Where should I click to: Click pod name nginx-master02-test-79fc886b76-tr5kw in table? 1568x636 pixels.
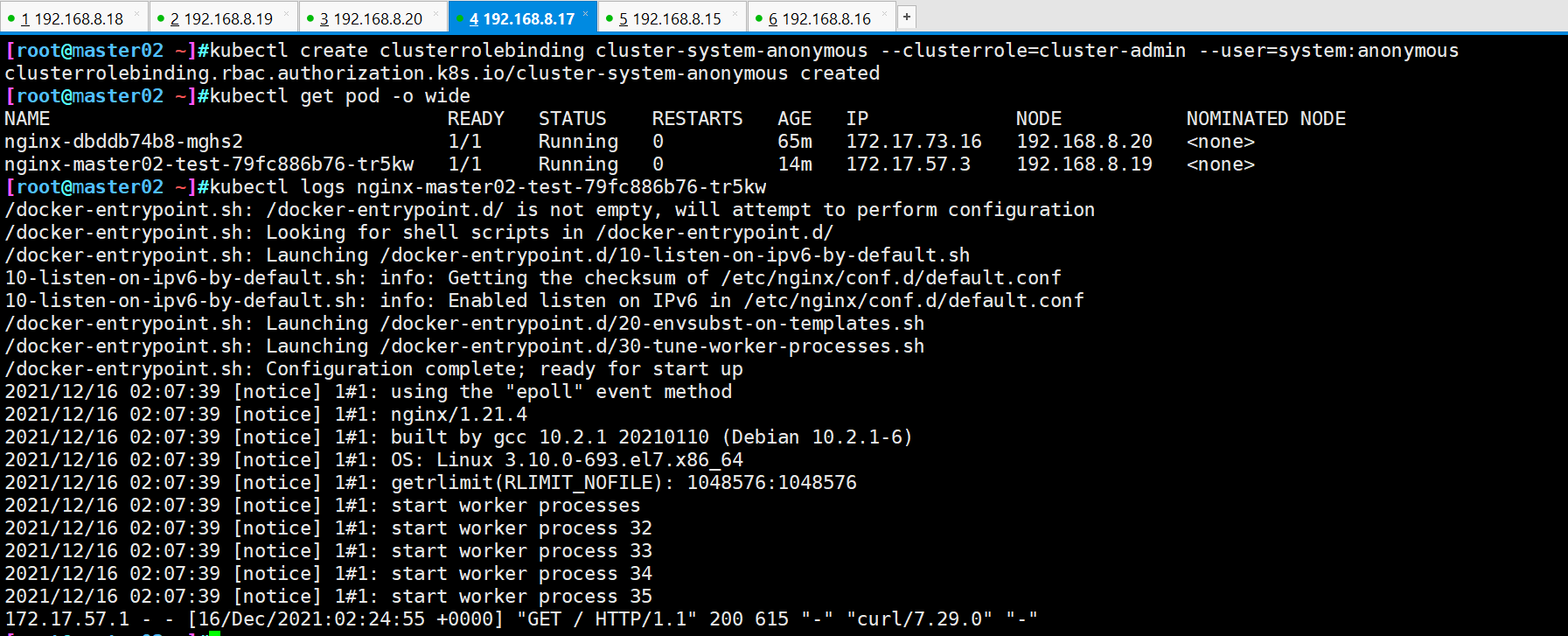point(209,164)
